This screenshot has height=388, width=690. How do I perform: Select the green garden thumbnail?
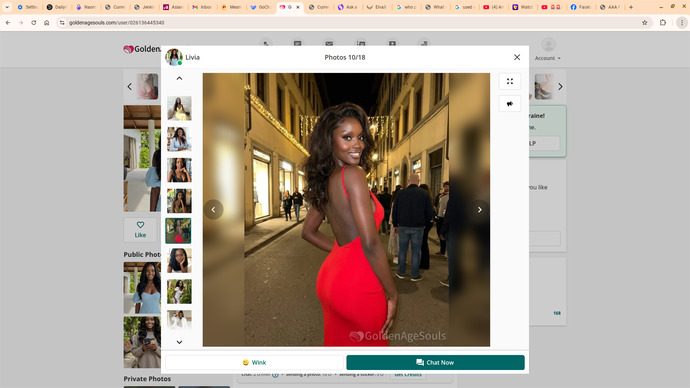(x=179, y=291)
